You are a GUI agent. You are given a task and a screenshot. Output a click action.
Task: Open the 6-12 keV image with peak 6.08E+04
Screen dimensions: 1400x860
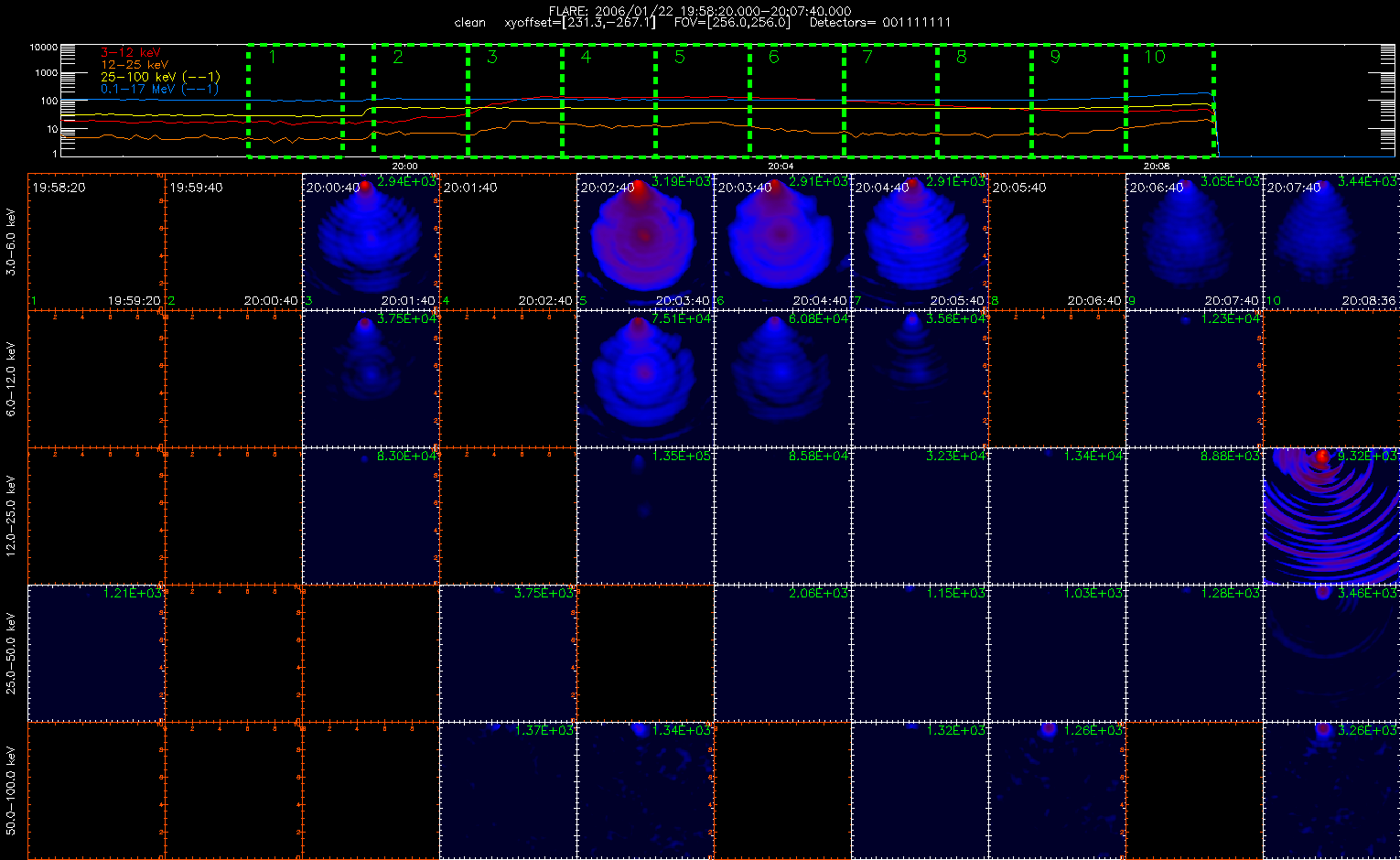coord(782,379)
